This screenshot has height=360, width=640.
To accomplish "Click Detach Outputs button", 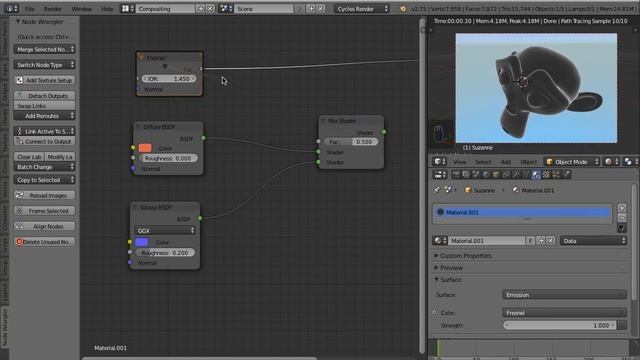I will coord(44,96).
